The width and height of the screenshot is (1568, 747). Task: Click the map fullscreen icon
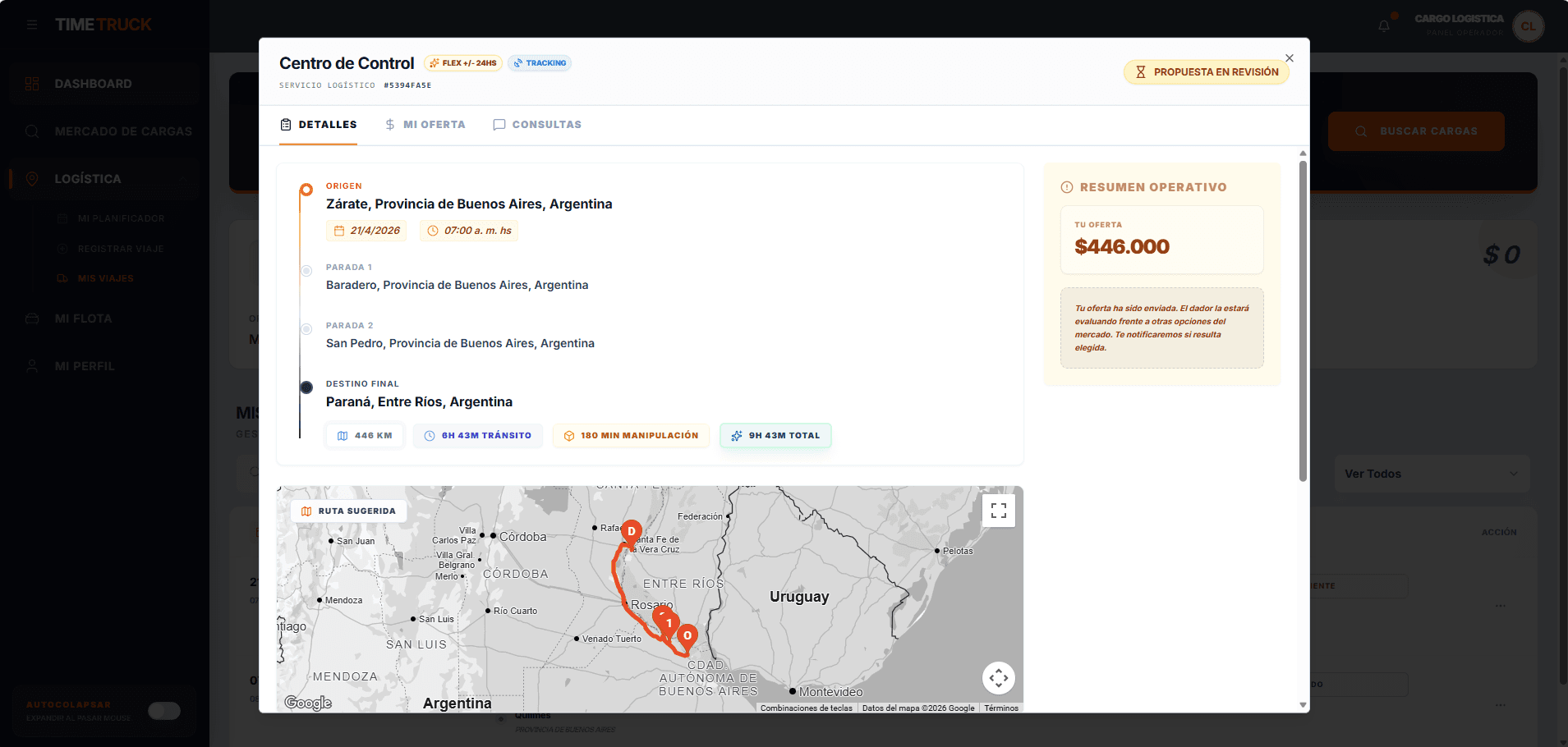click(999, 510)
